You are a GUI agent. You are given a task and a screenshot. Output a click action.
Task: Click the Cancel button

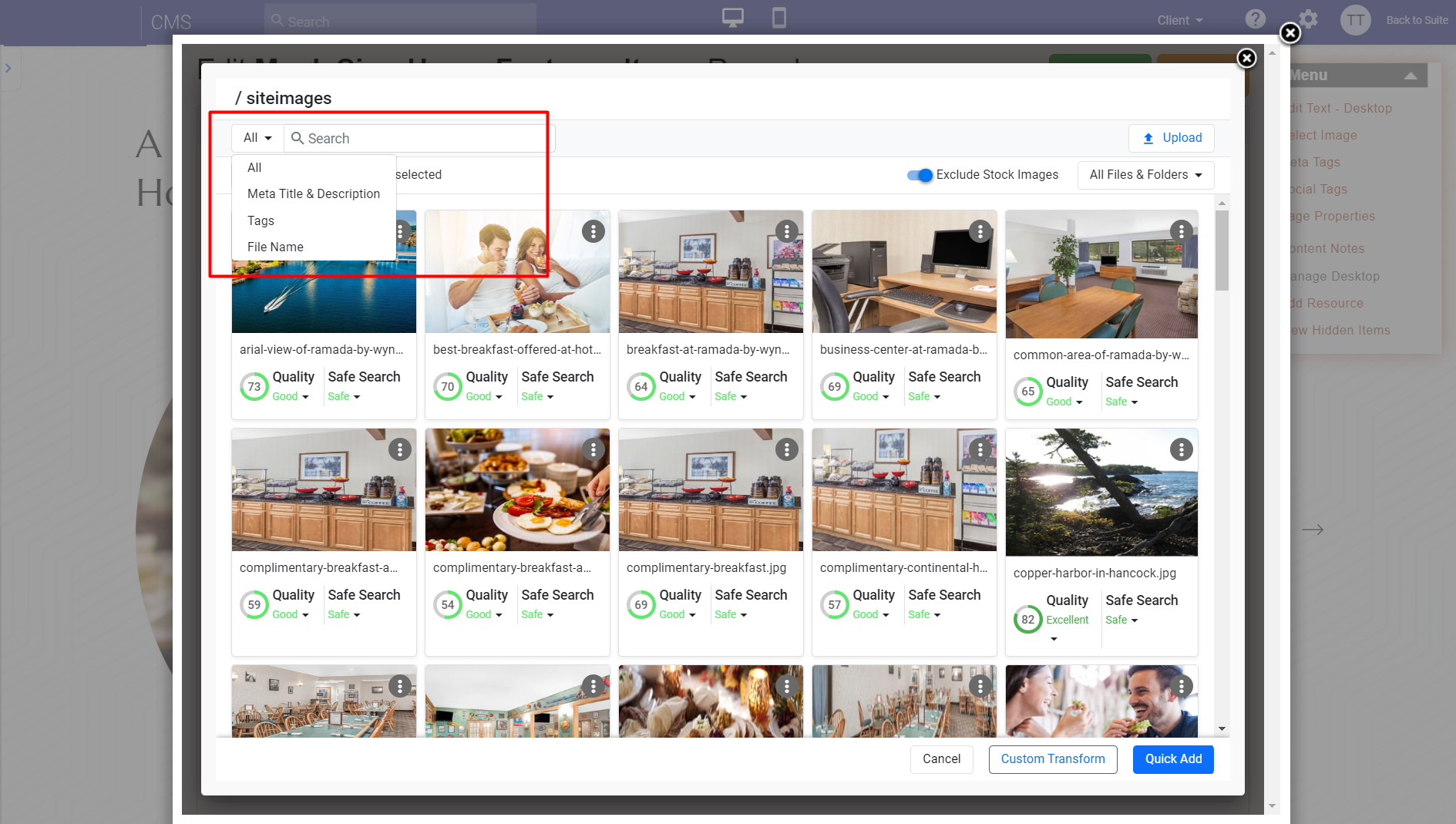click(941, 759)
